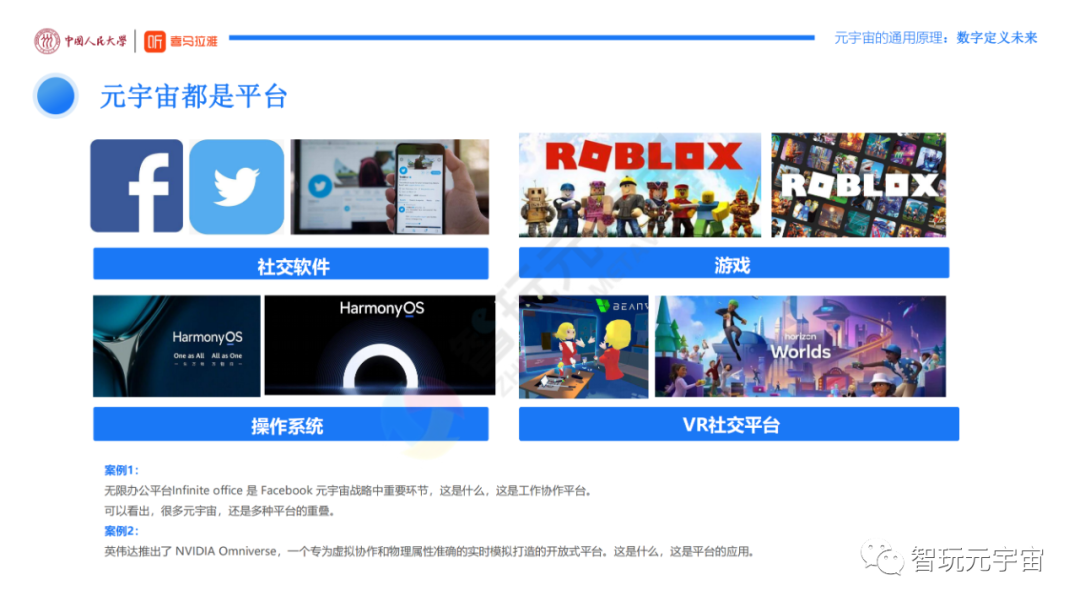The height and width of the screenshot is (607, 1080).
Task: Open the HarmonyOS One as All image
Action: pos(177,346)
